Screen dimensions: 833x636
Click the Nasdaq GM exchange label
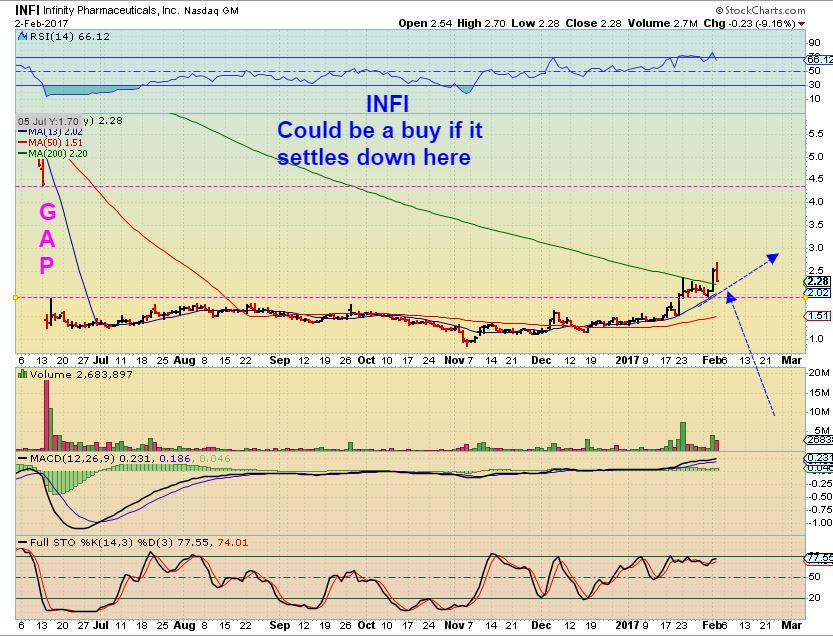[x=211, y=11]
